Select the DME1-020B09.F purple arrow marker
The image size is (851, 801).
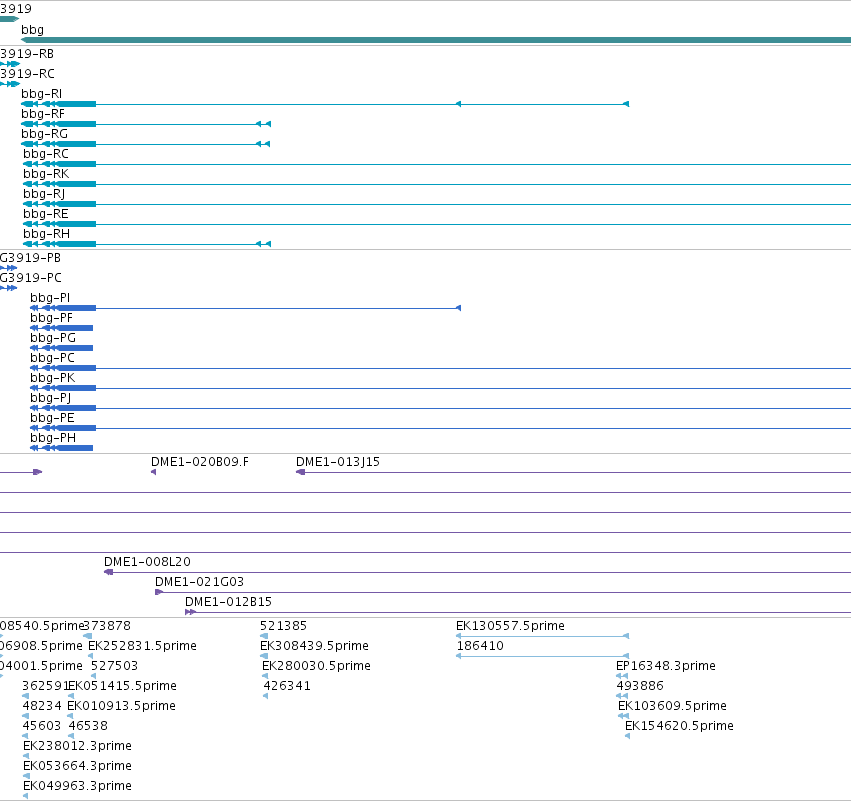coord(154,472)
